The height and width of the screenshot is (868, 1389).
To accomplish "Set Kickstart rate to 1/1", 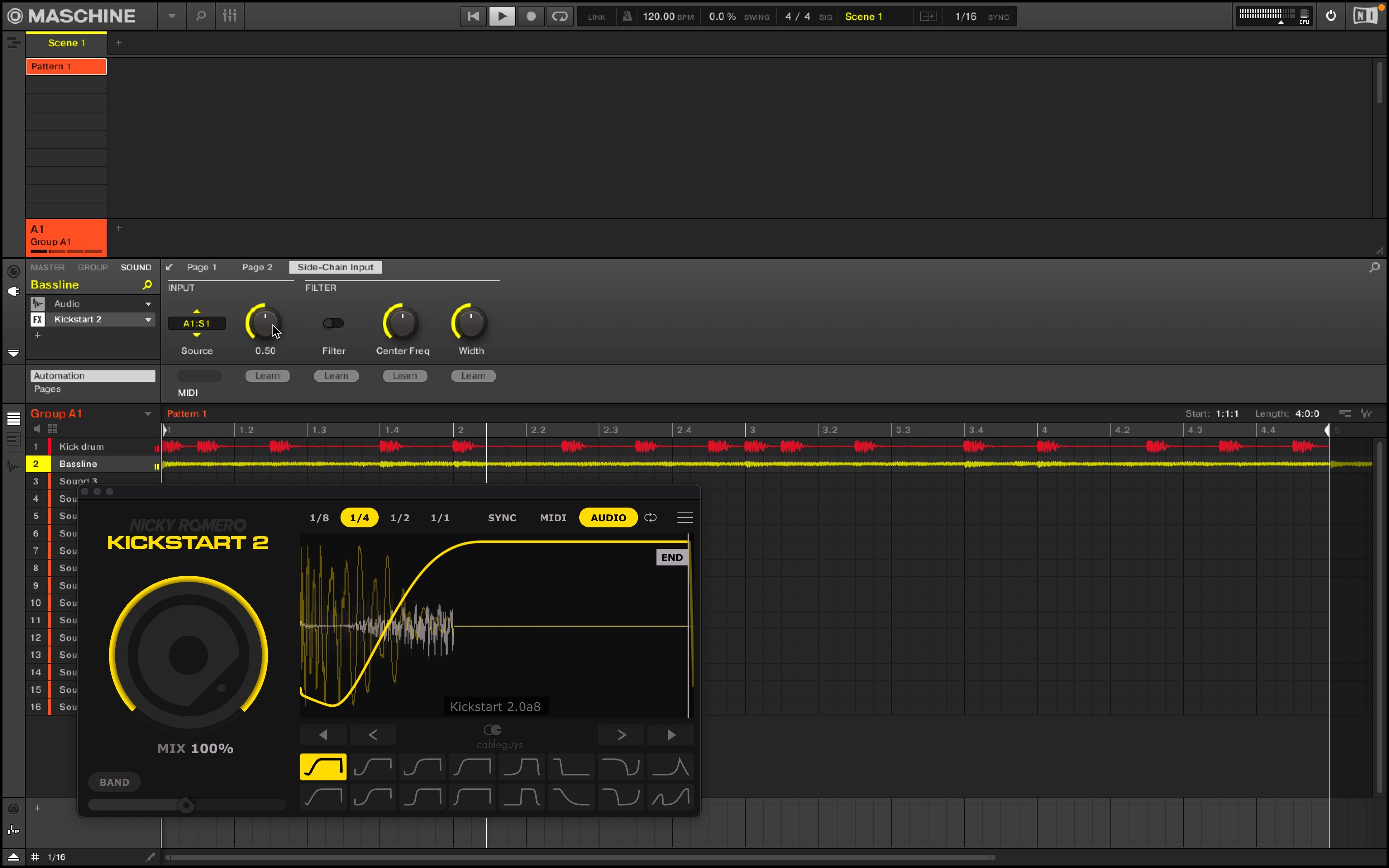I will [x=440, y=518].
